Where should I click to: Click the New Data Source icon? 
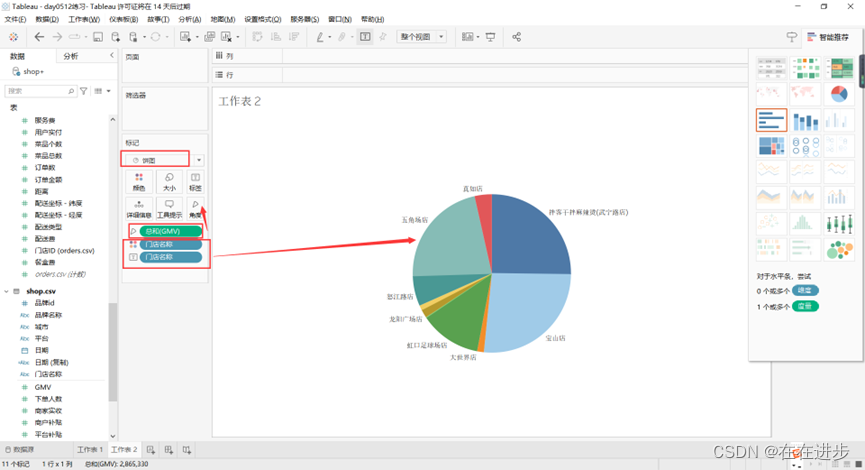click(x=115, y=37)
